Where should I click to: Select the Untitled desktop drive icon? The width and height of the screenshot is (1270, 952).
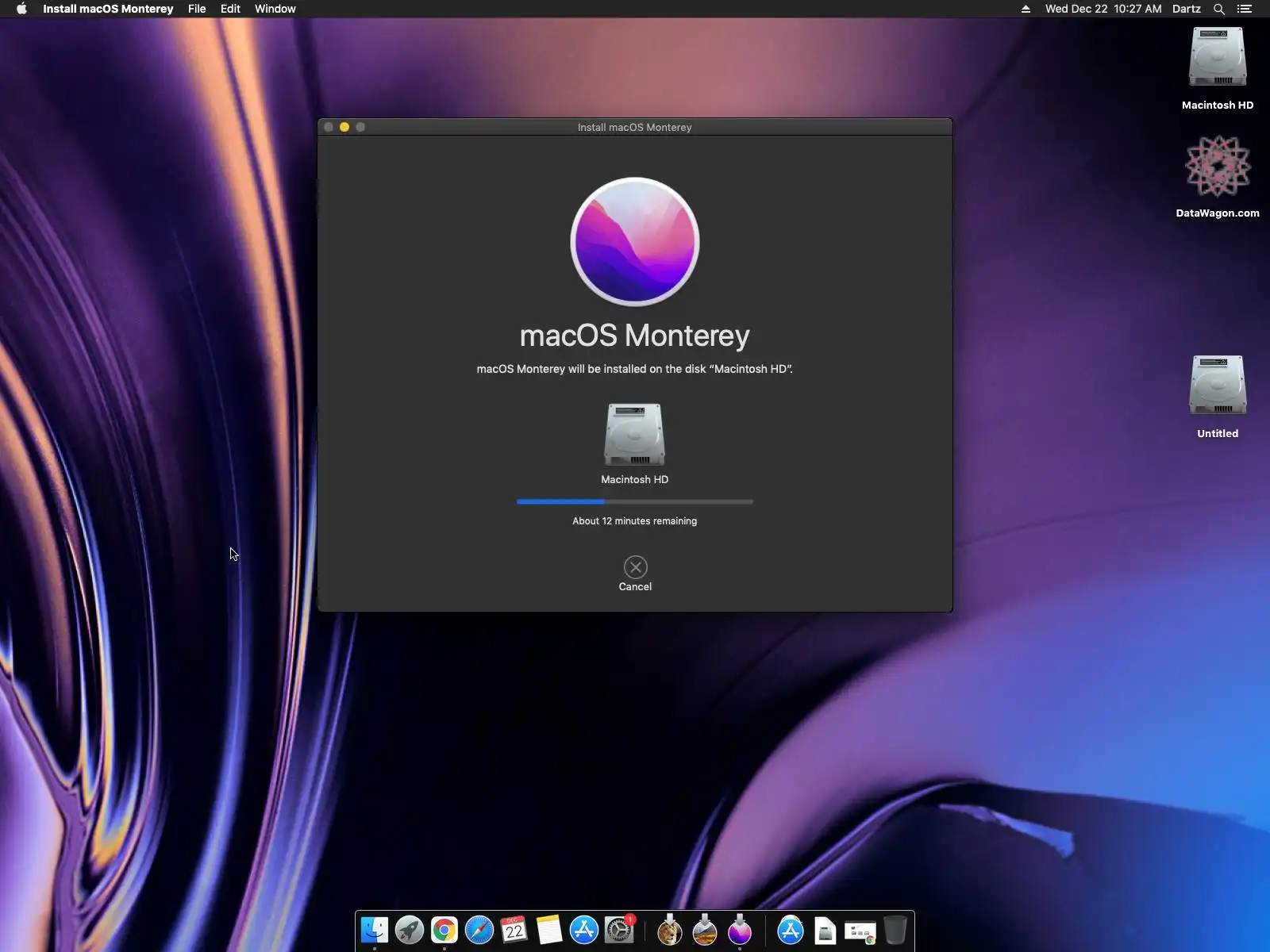click(x=1218, y=386)
